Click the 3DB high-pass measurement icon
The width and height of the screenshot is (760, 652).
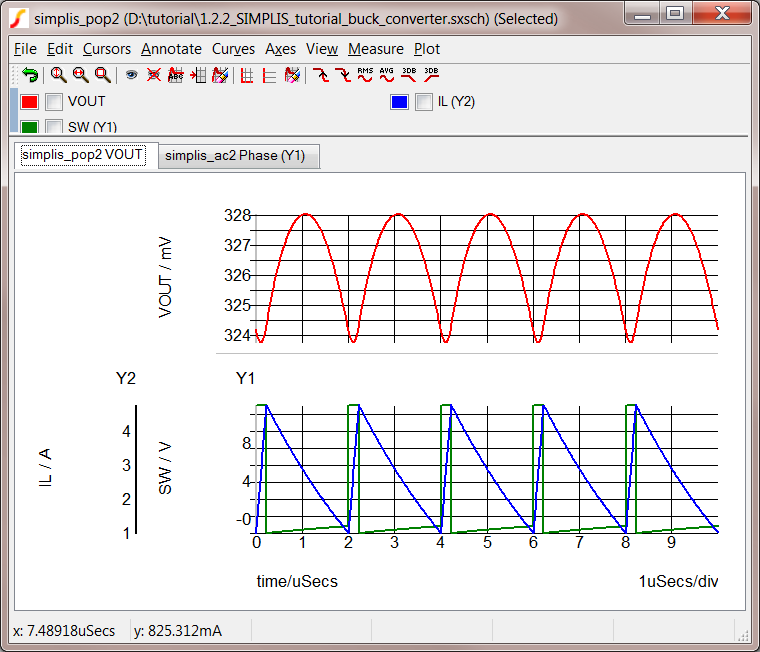pos(431,75)
